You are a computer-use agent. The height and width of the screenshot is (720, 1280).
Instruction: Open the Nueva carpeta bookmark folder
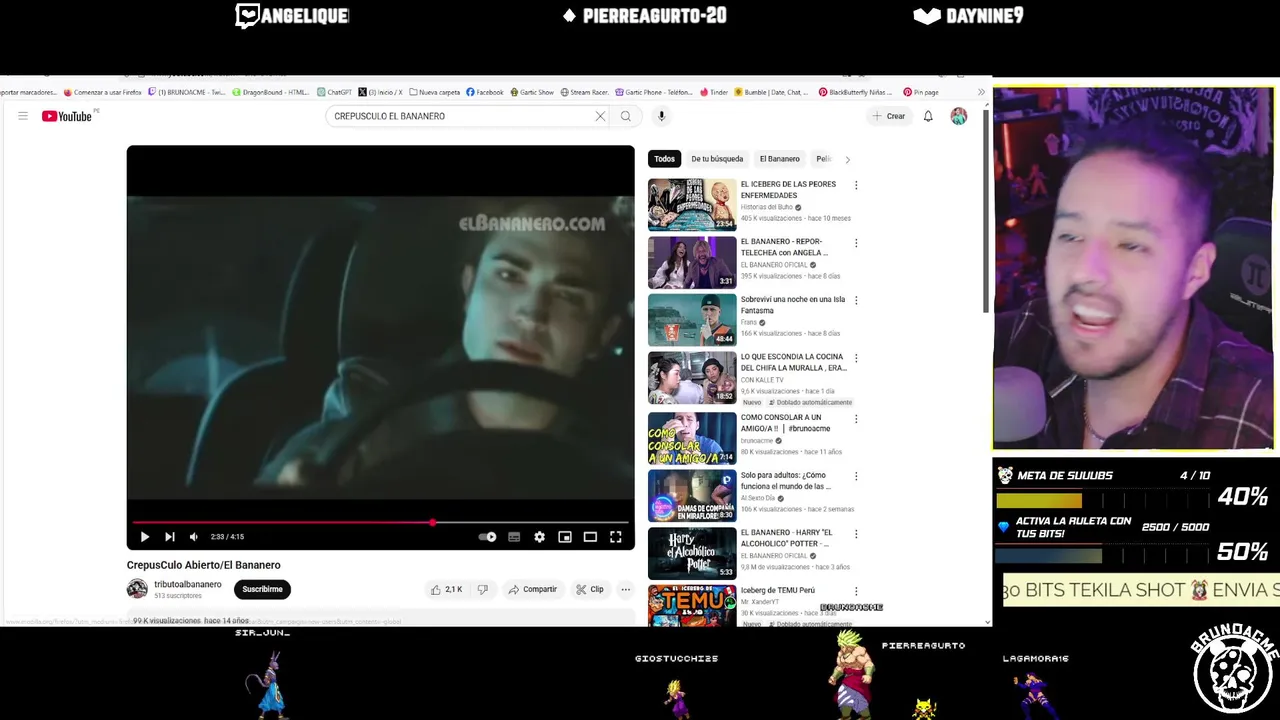point(435,92)
